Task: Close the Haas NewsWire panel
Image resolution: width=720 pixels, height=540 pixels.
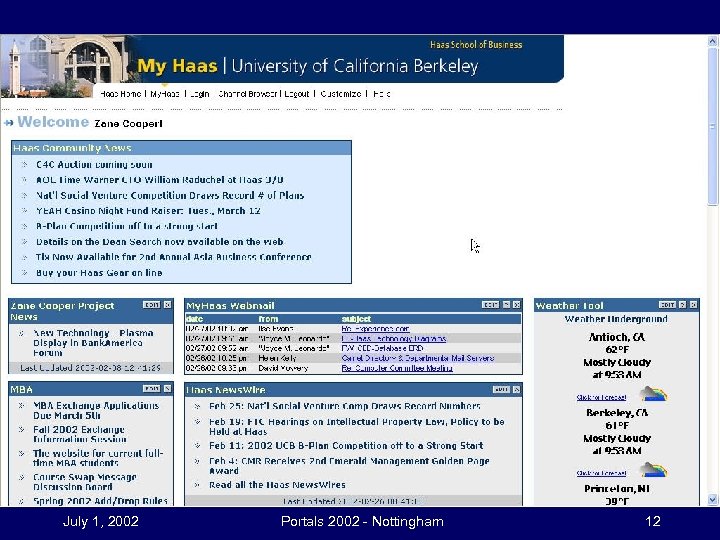Action: click(517, 389)
